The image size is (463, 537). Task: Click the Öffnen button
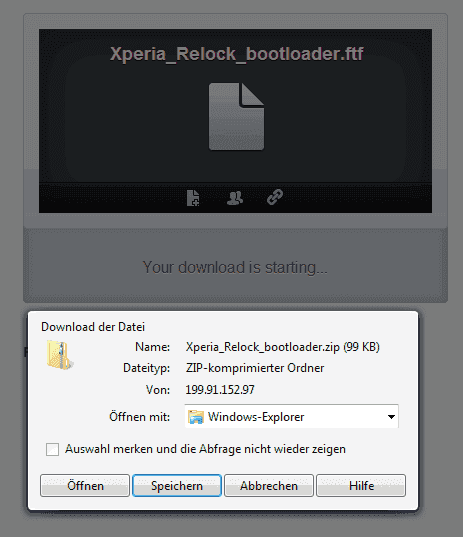click(85, 486)
